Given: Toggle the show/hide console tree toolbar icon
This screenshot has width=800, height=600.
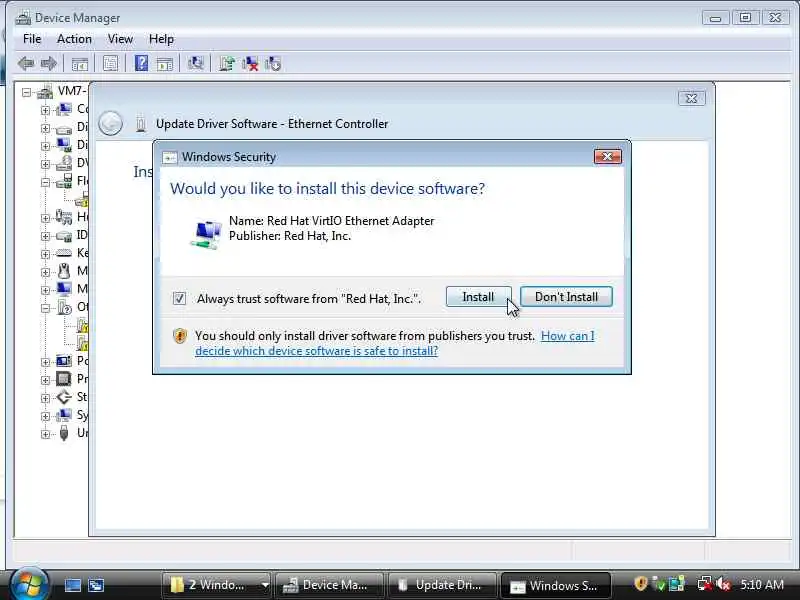Looking at the screenshot, I should tap(80, 64).
